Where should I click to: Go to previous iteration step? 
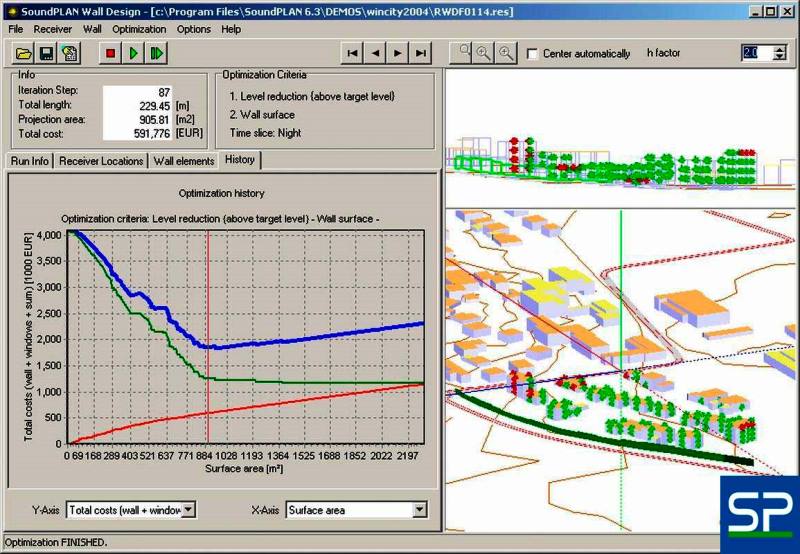pyautogui.click(x=376, y=53)
